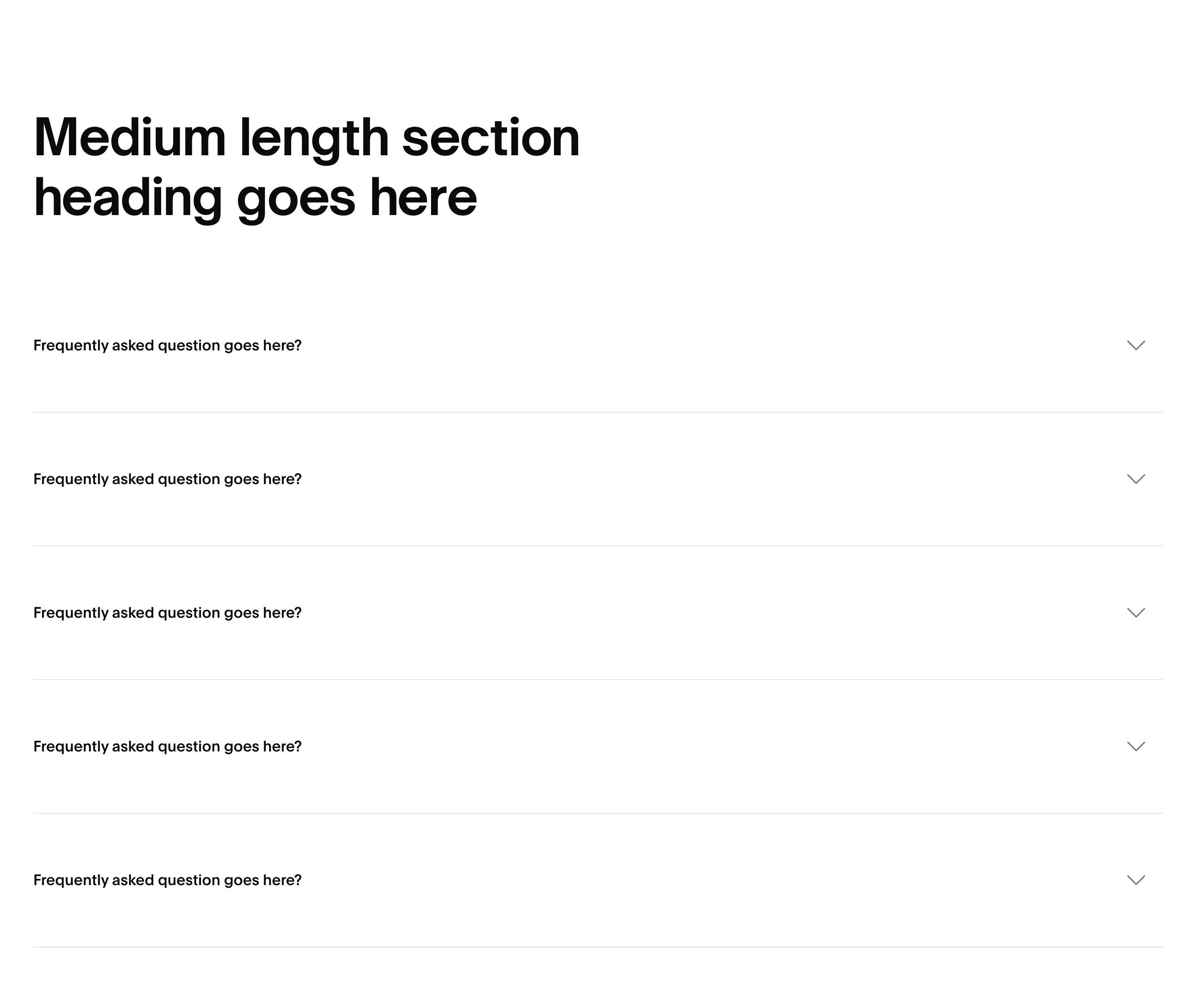Image resolution: width=1196 pixels, height=1008 pixels.
Task: Toggle the fourth FAQ chevron icon
Action: pyautogui.click(x=1135, y=746)
